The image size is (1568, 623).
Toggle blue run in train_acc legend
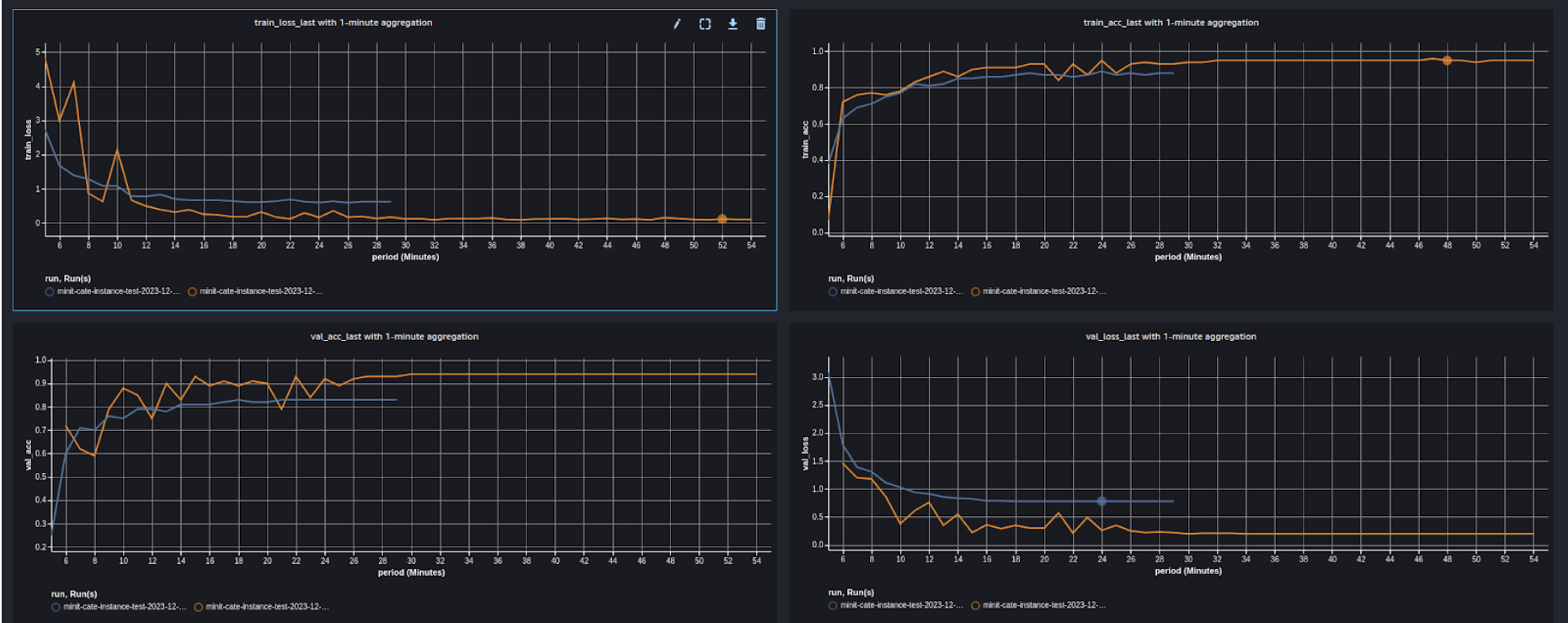click(833, 291)
